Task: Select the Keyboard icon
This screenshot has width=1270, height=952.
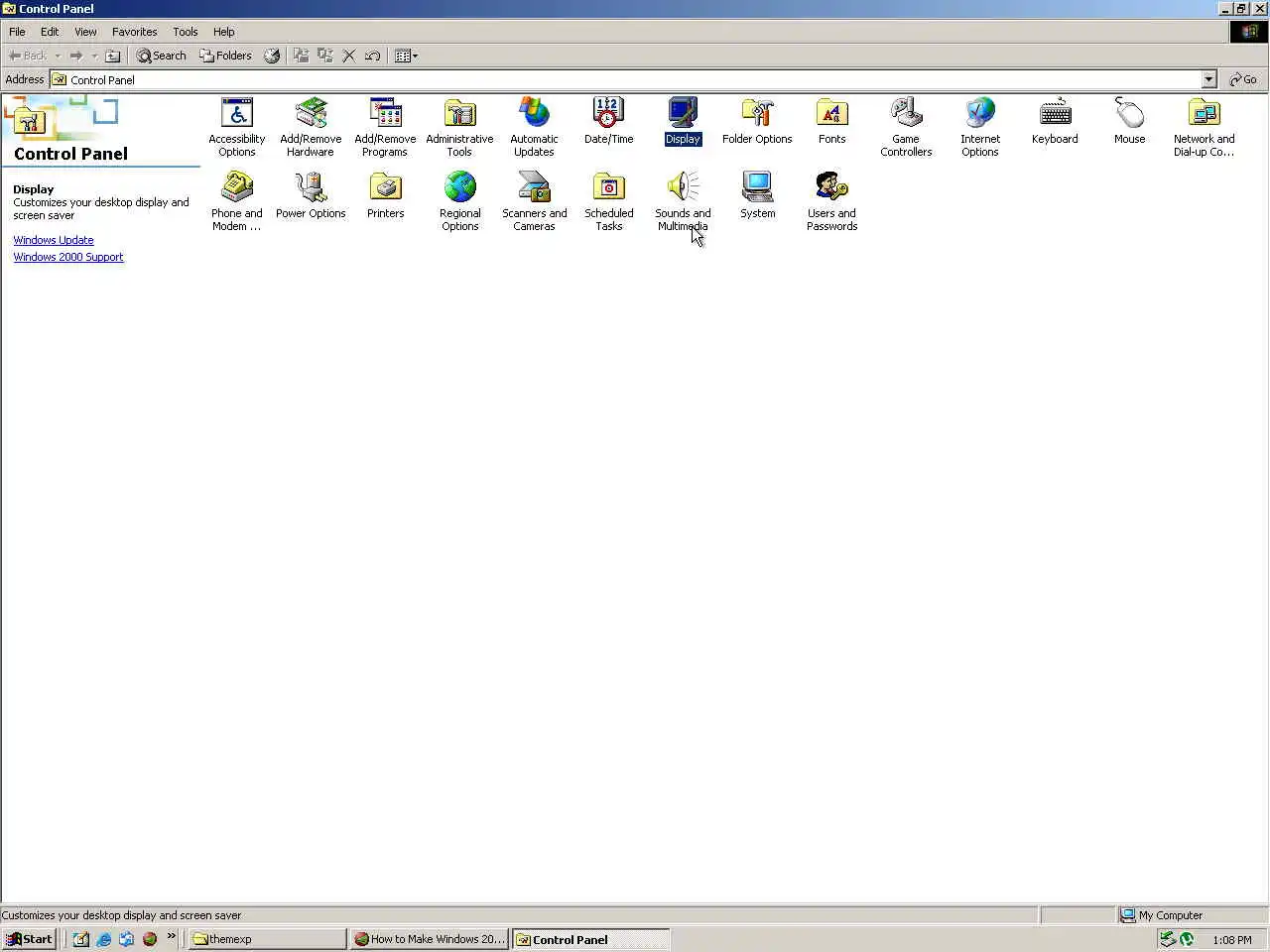Action: pyautogui.click(x=1055, y=121)
